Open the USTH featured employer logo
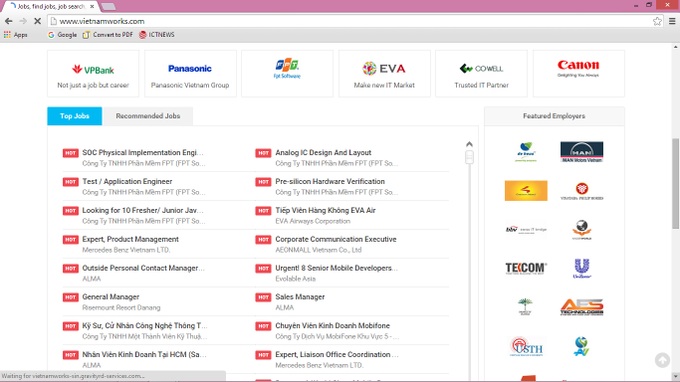 [x=526, y=346]
